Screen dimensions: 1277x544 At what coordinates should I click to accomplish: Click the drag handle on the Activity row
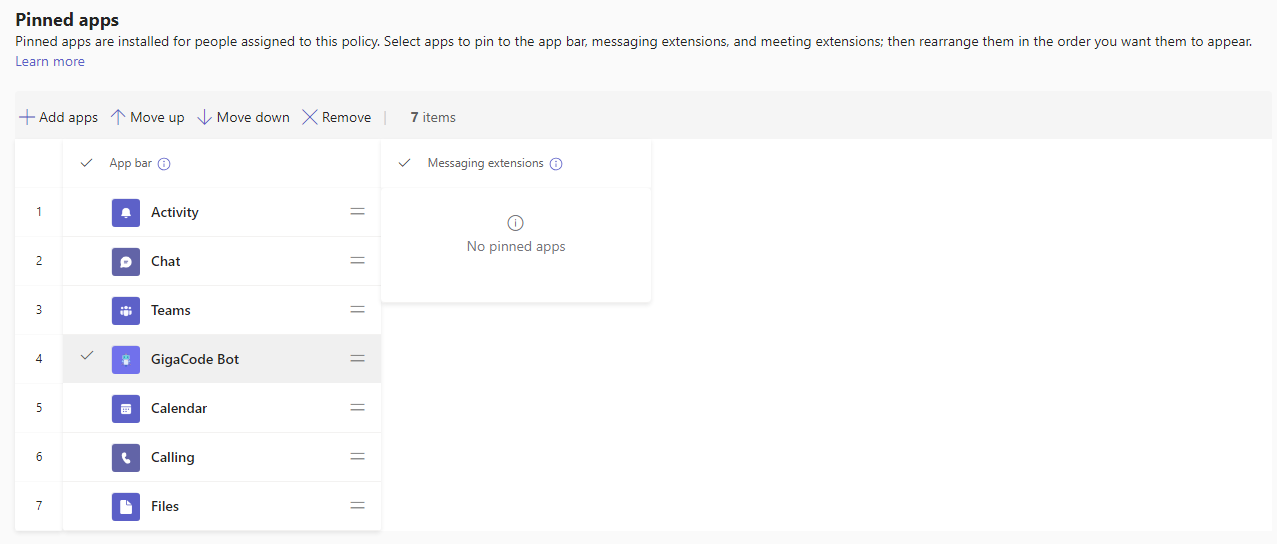(x=357, y=212)
